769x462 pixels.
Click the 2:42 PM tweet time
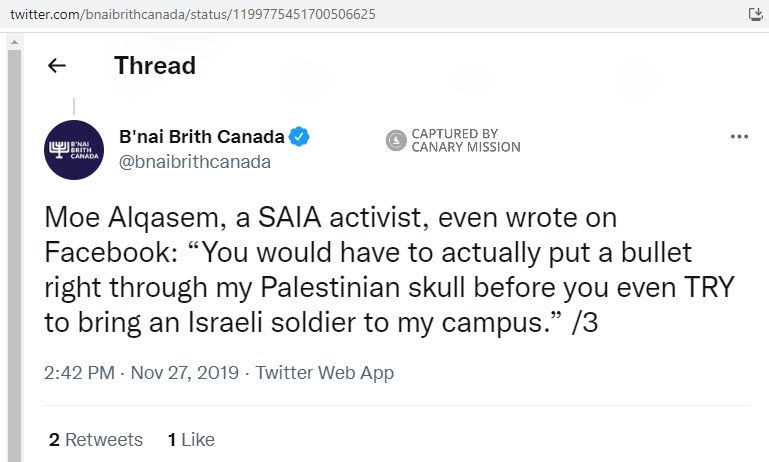coord(81,373)
